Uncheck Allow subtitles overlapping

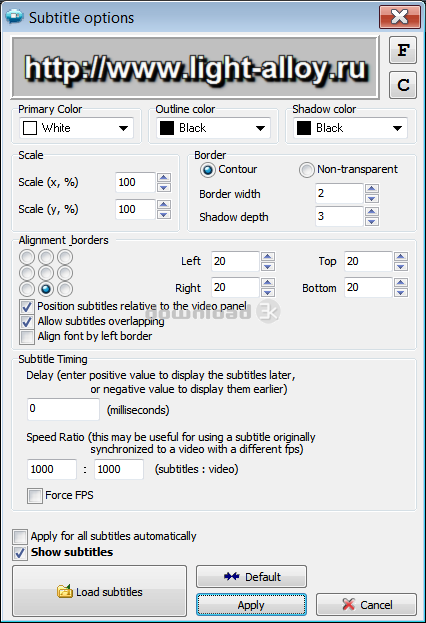[27, 321]
